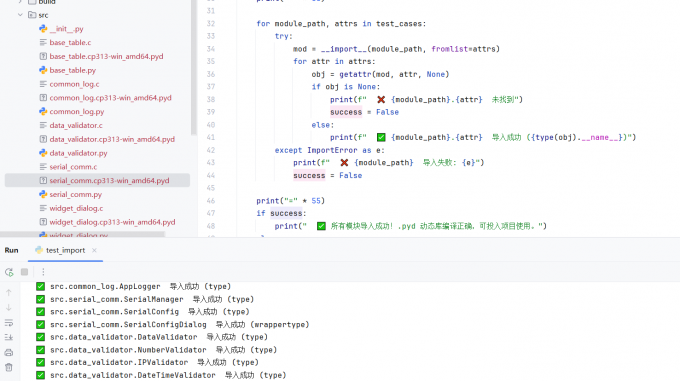The image size is (680, 381).
Task: Click the clear all trash icon
Action: point(9,368)
